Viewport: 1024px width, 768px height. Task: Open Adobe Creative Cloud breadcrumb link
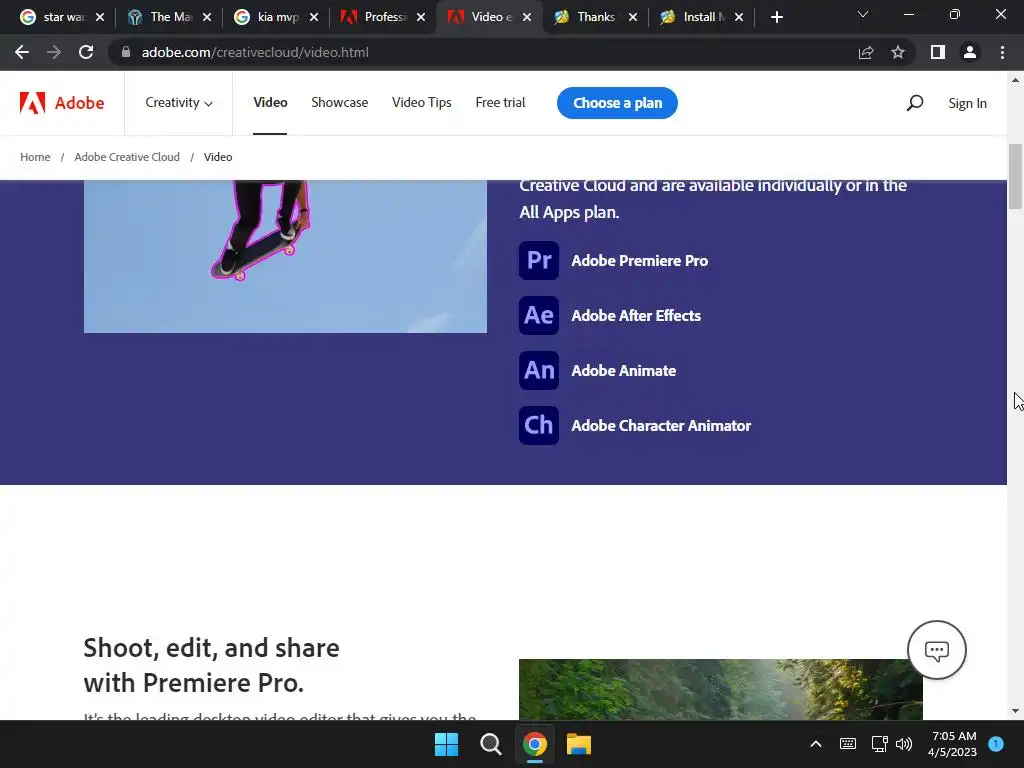pos(127,157)
